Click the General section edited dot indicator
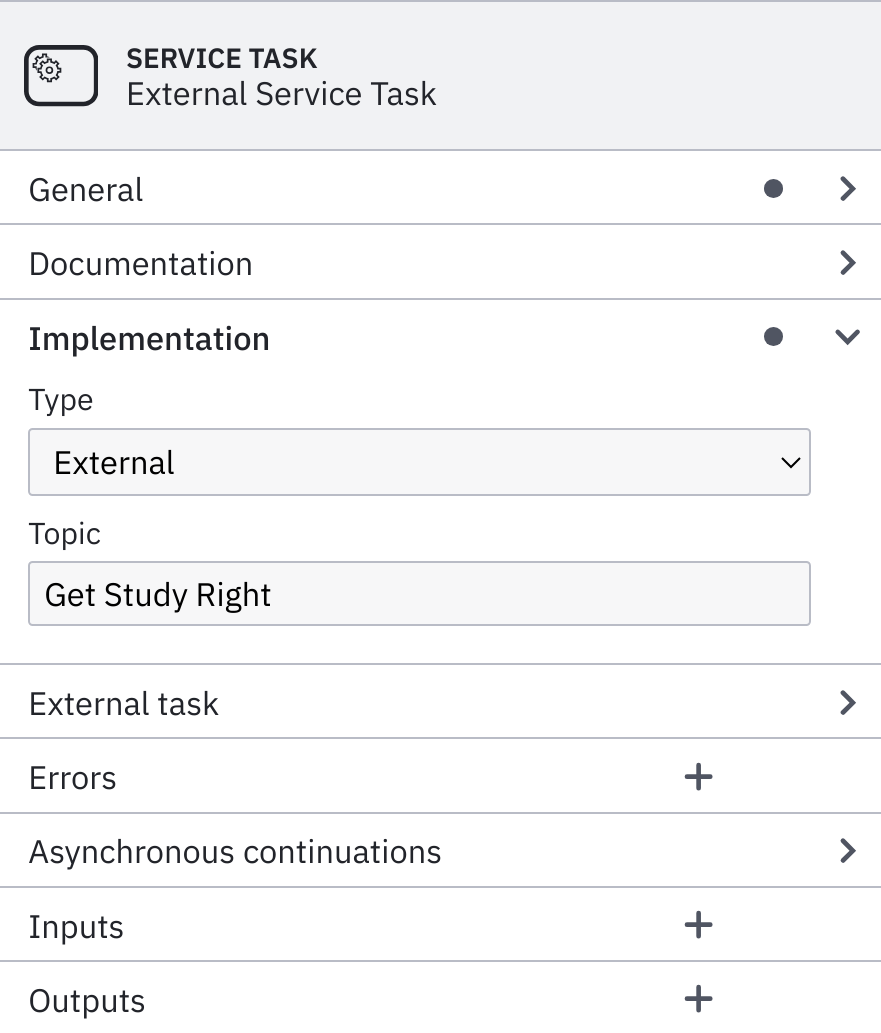The height and width of the screenshot is (1033, 881). 773,189
